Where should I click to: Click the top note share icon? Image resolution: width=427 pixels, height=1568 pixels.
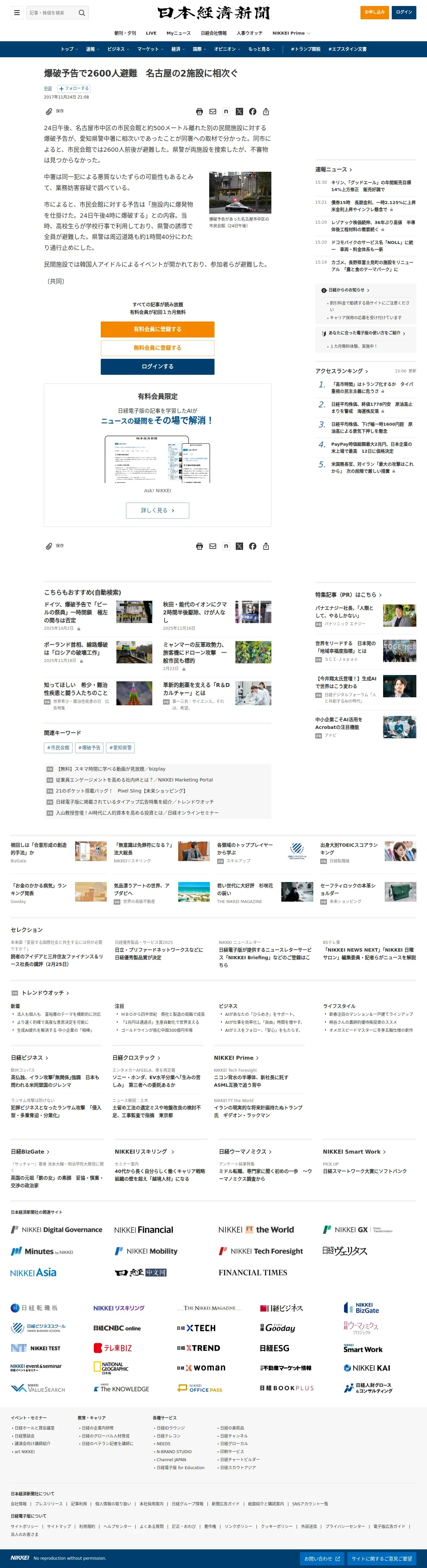tap(226, 112)
